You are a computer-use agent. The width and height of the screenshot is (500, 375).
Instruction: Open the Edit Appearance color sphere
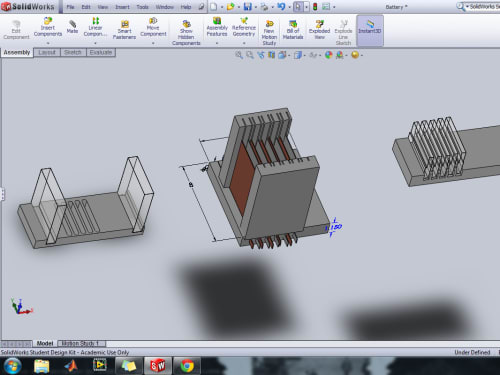329,55
